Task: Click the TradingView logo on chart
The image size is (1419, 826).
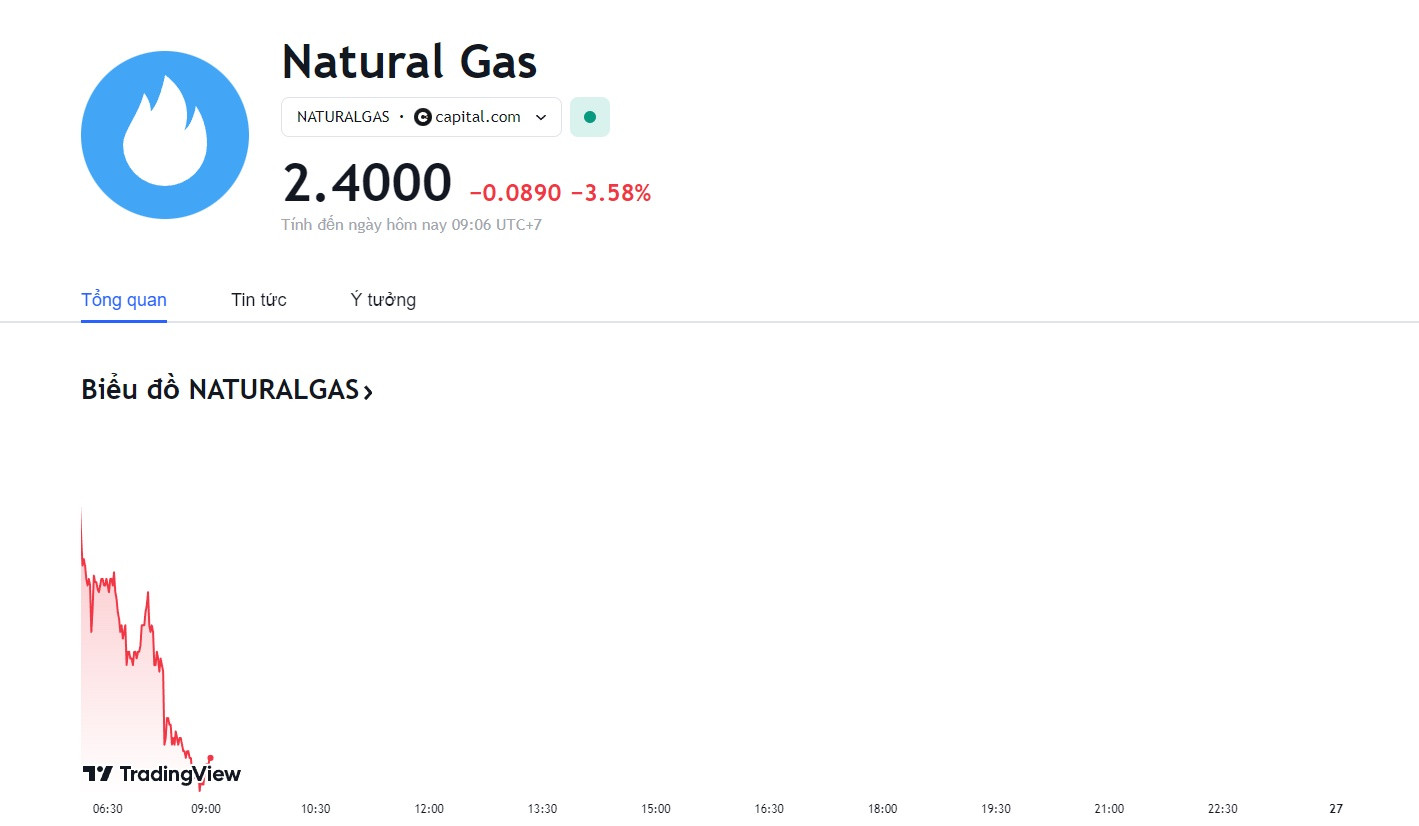Action: 161,774
